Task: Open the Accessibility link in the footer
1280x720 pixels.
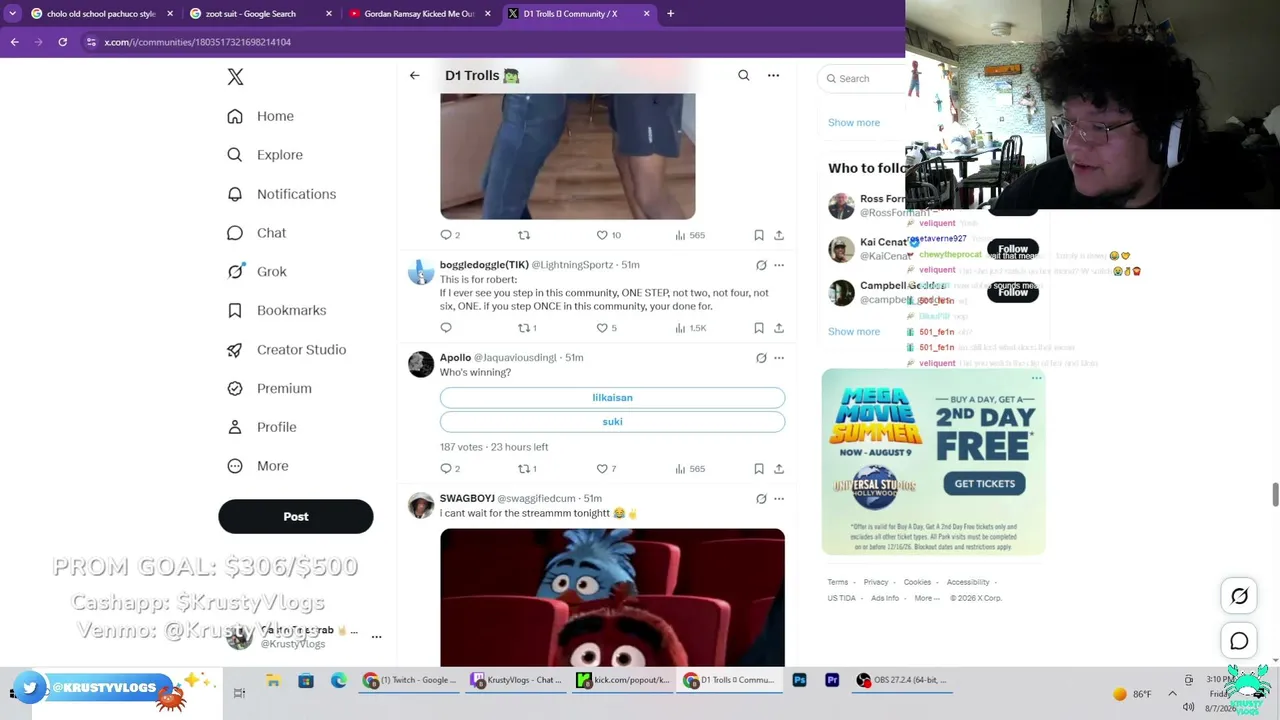Action: [x=968, y=582]
